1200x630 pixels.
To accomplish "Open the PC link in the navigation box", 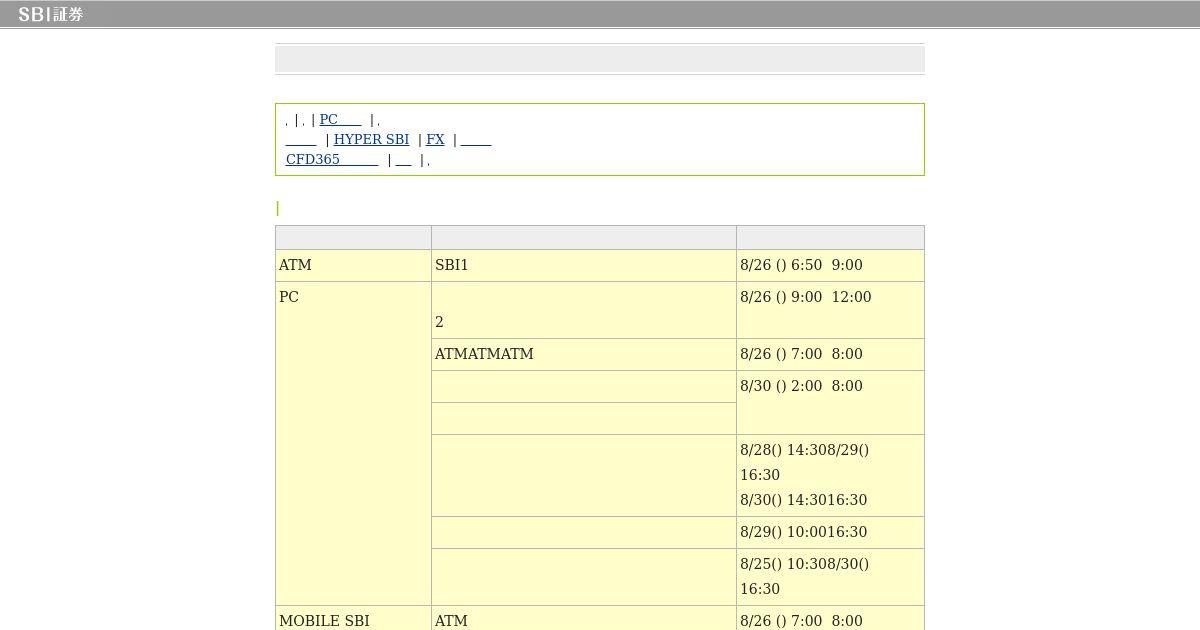I will coord(340,119).
